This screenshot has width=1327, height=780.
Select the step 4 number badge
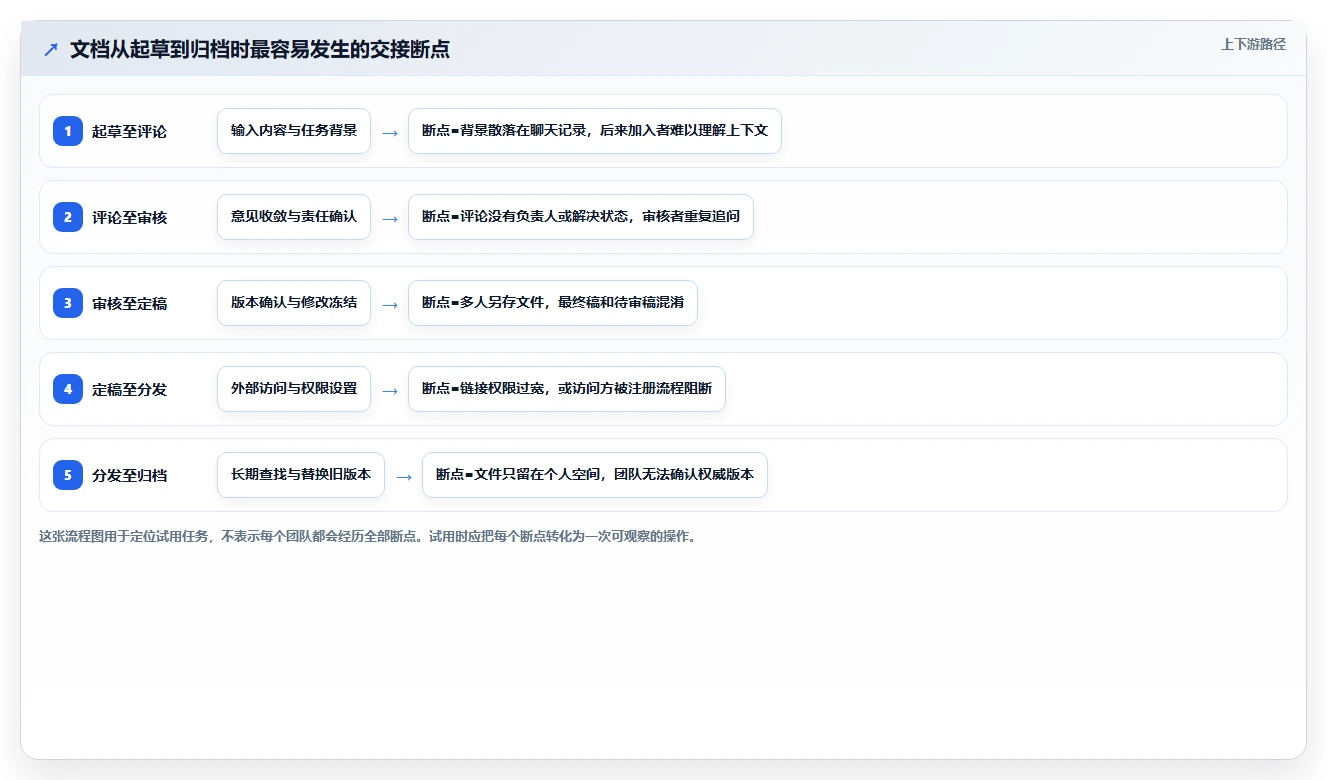click(68, 389)
